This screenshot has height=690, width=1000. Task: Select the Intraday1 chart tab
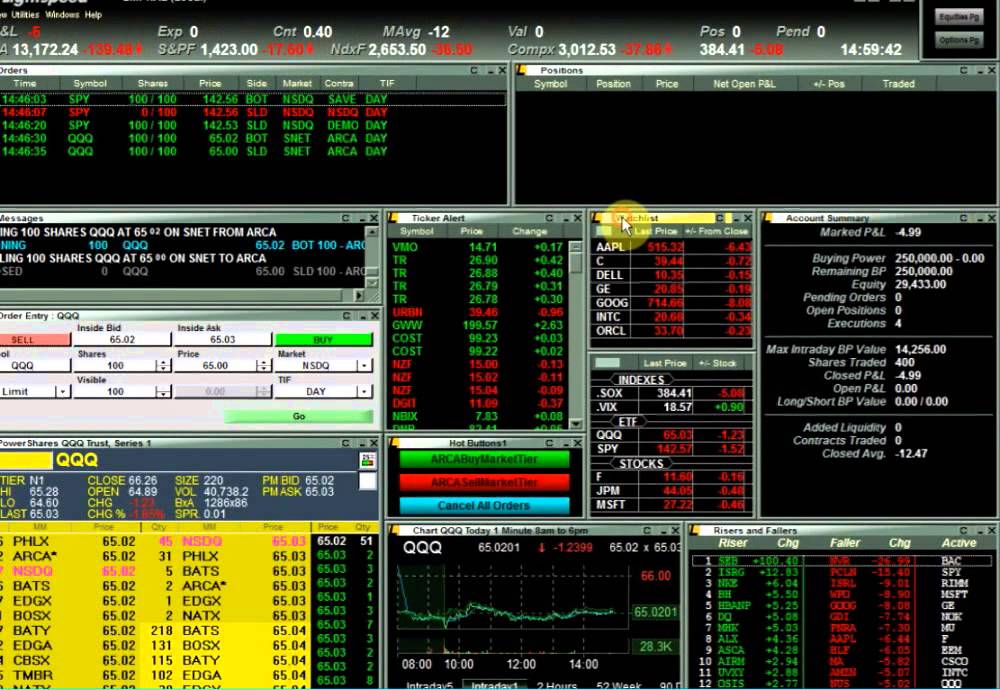pyautogui.click(x=494, y=685)
